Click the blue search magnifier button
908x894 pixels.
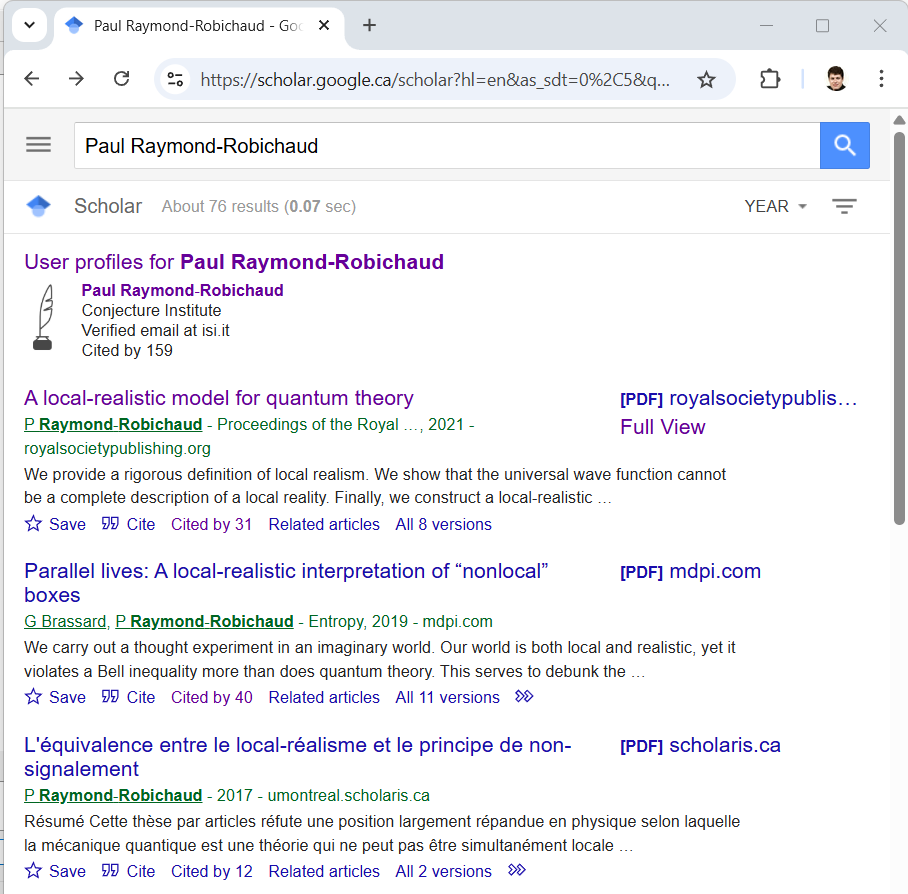tap(844, 145)
